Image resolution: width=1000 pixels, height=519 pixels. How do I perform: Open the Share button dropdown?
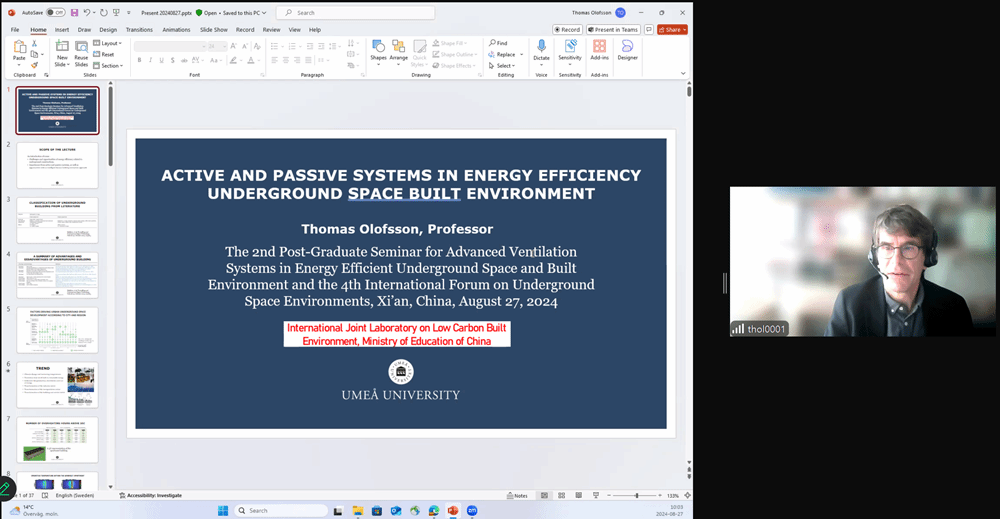685,29
